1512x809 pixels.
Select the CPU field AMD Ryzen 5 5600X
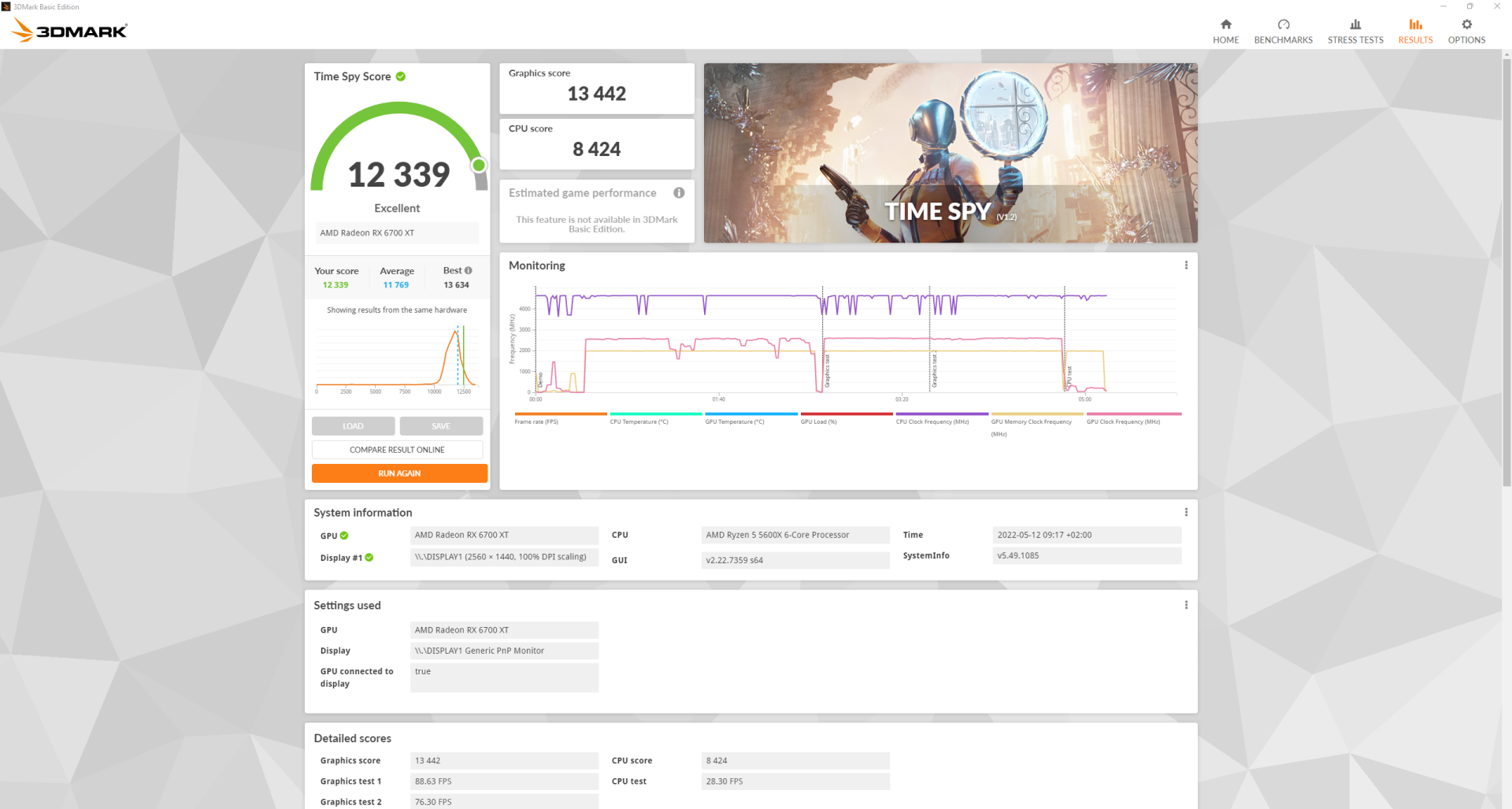795,535
